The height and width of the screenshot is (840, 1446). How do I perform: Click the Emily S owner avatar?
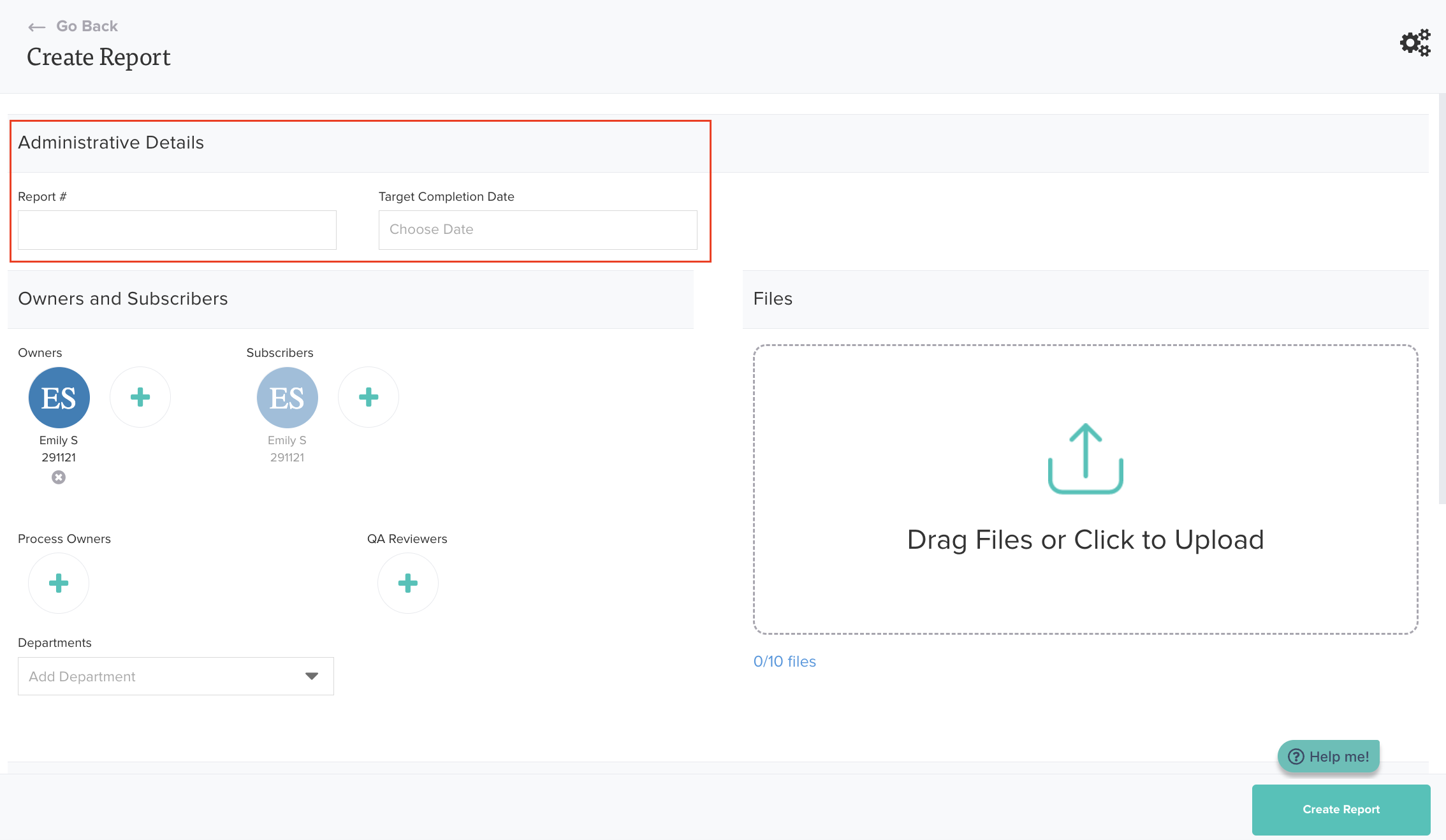59,397
